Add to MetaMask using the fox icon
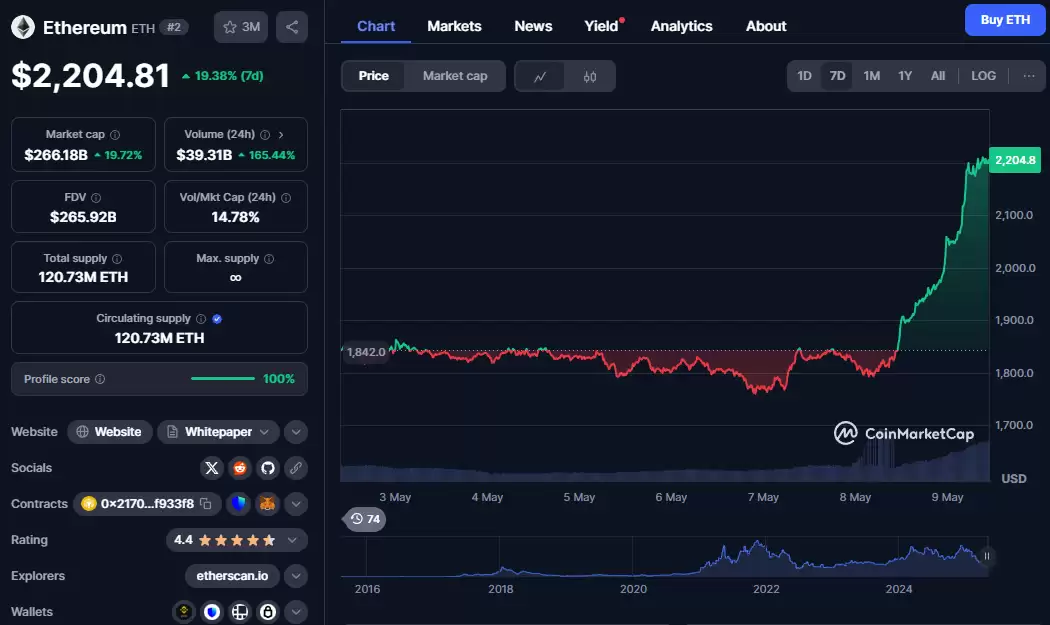1050x625 pixels. [x=267, y=503]
